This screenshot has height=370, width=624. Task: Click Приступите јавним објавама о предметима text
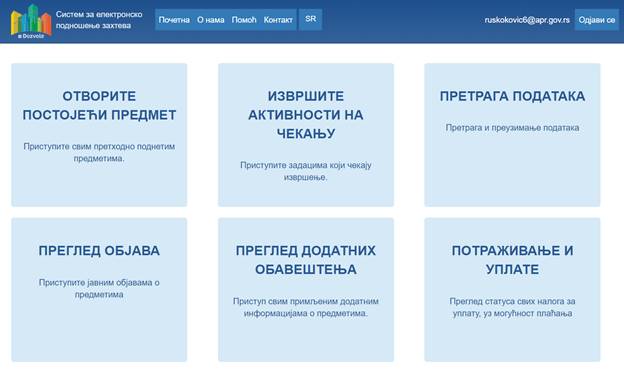tap(99, 288)
